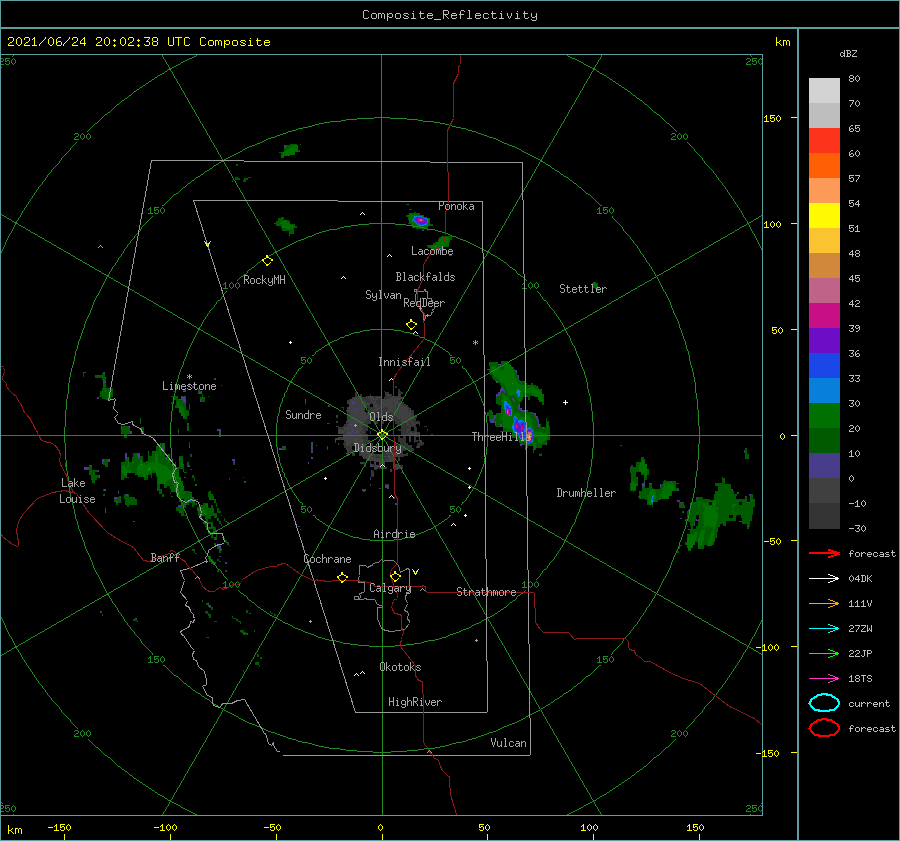Click the 80 value on dBZ scale

coord(854,79)
